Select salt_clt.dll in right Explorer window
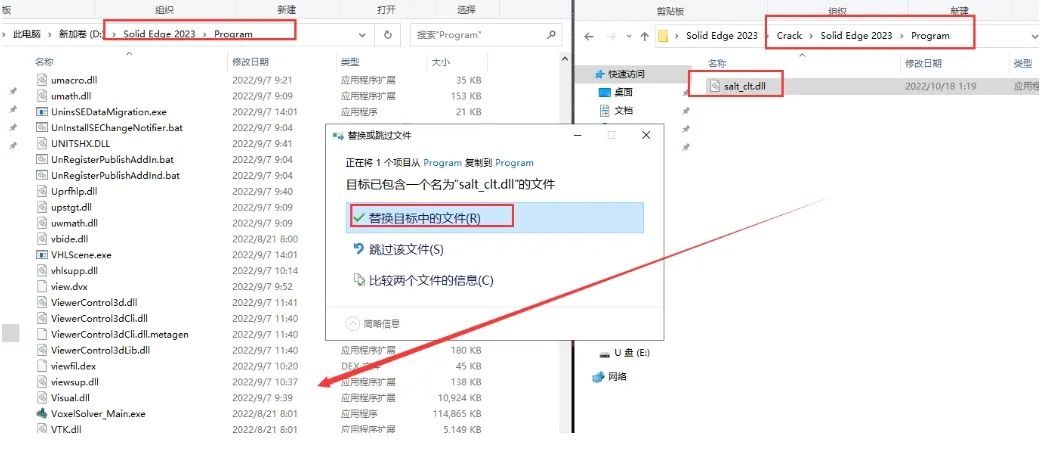Screen dimensions: 1041x449 [744, 86]
